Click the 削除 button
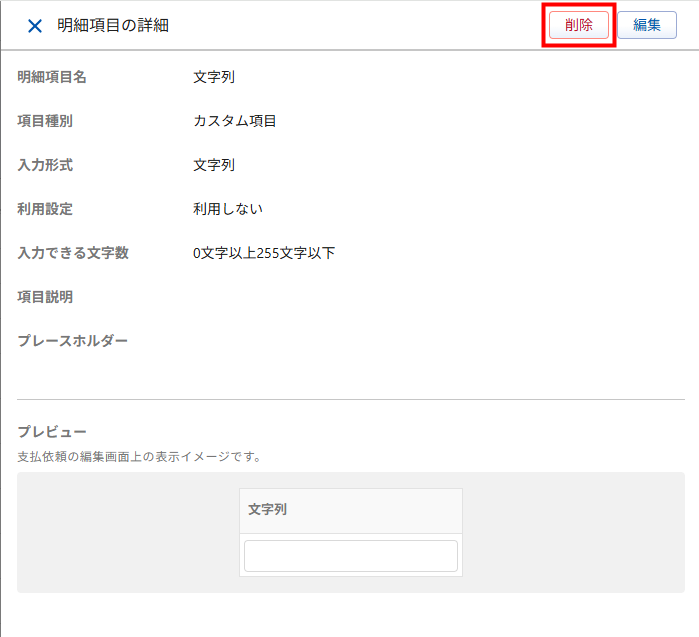This screenshot has width=699, height=637. click(578, 26)
